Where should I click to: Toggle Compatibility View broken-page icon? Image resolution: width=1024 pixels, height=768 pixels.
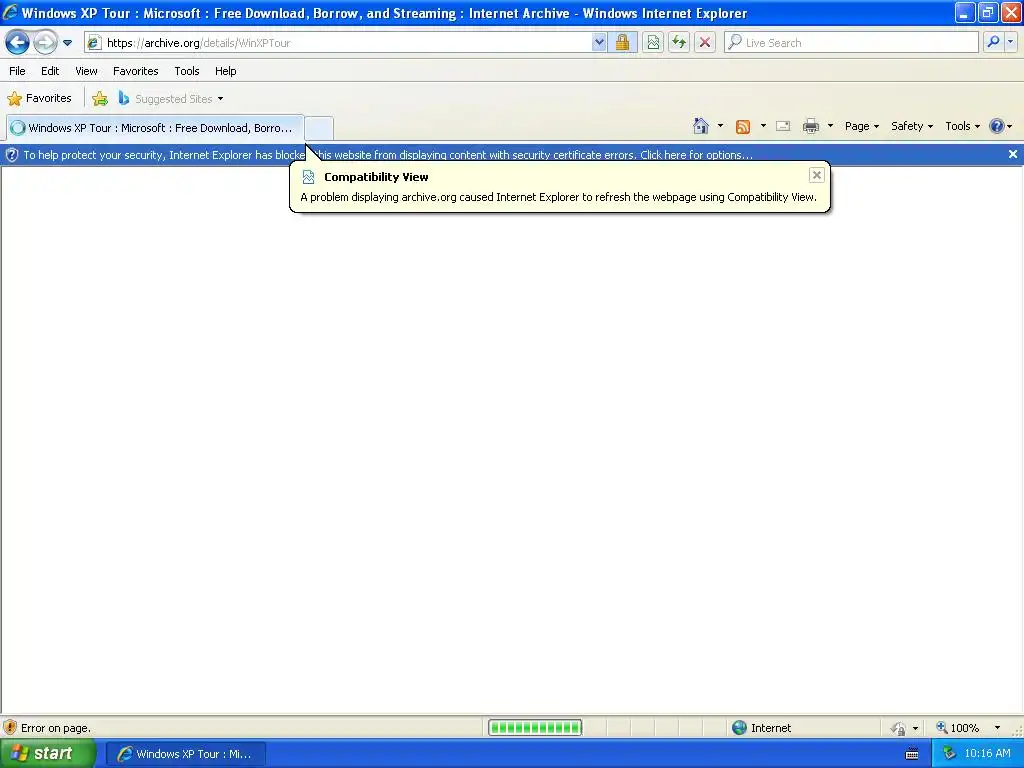652,43
